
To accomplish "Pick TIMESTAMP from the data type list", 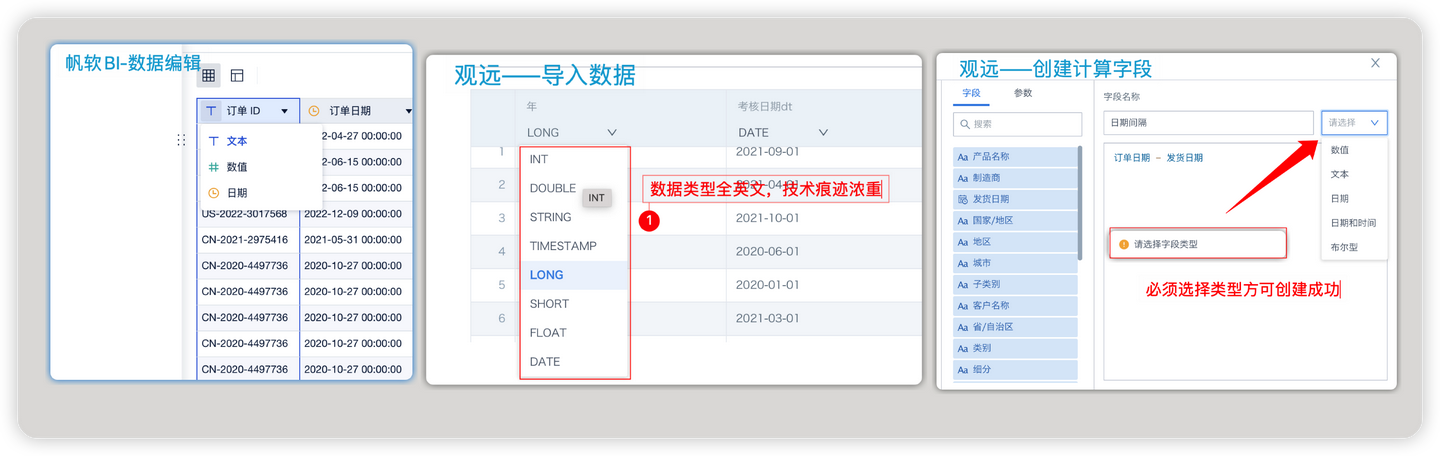I will coord(575,246).
